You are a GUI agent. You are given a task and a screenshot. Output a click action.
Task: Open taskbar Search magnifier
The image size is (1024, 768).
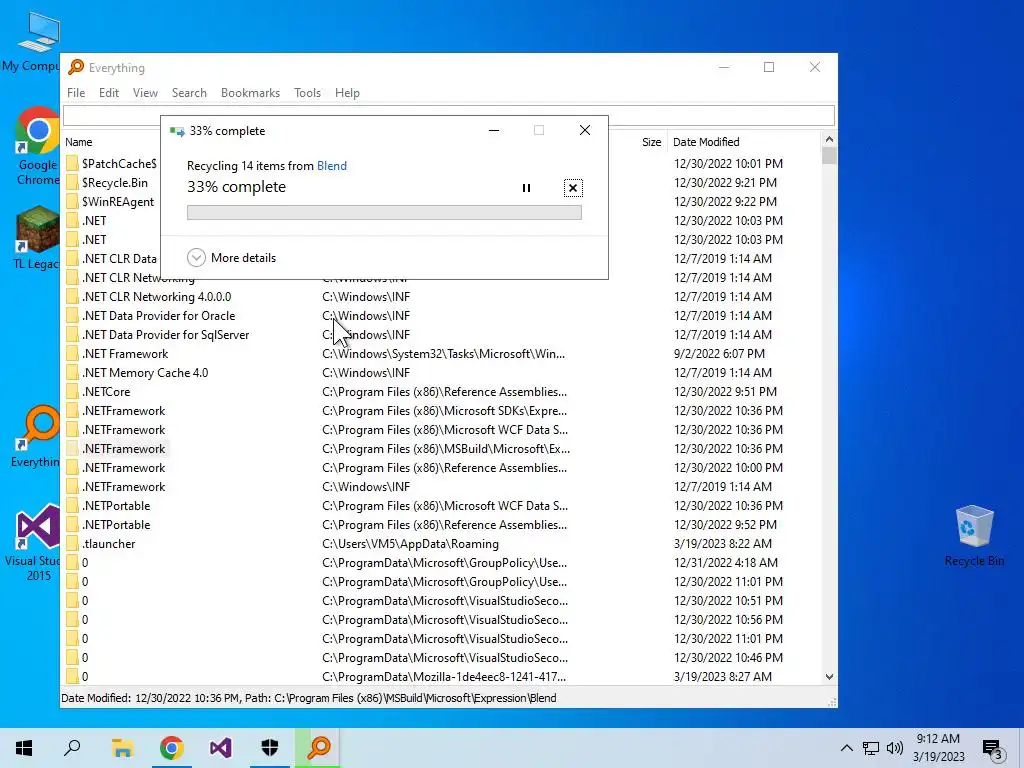pos(72,748)
